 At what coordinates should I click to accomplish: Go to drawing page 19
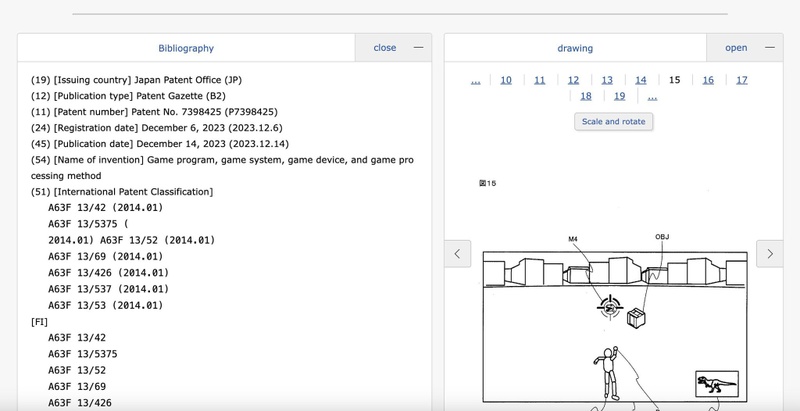pyautogui.click(x=619, y=96)
